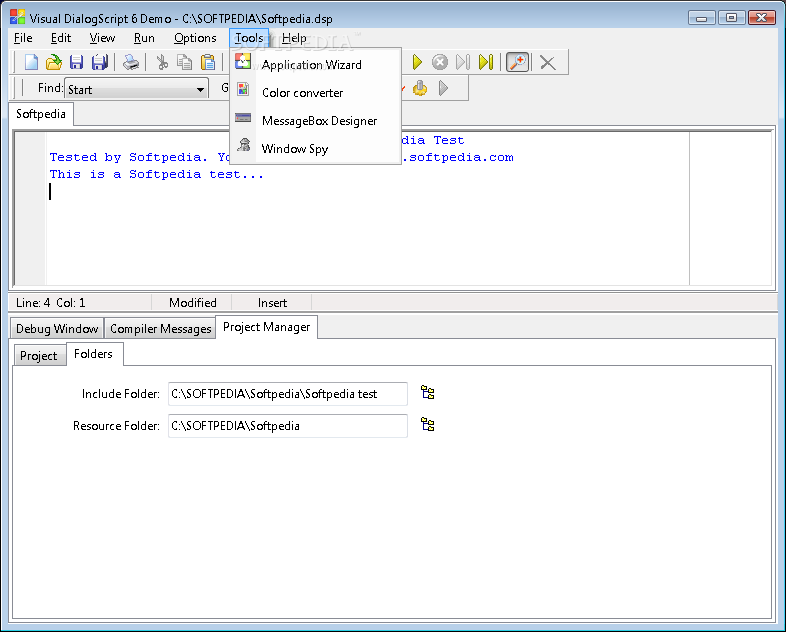The width and height of the screenshot is (786, 632).
Task: Select the Project Manager tab
Action: [x=267, y=327]
